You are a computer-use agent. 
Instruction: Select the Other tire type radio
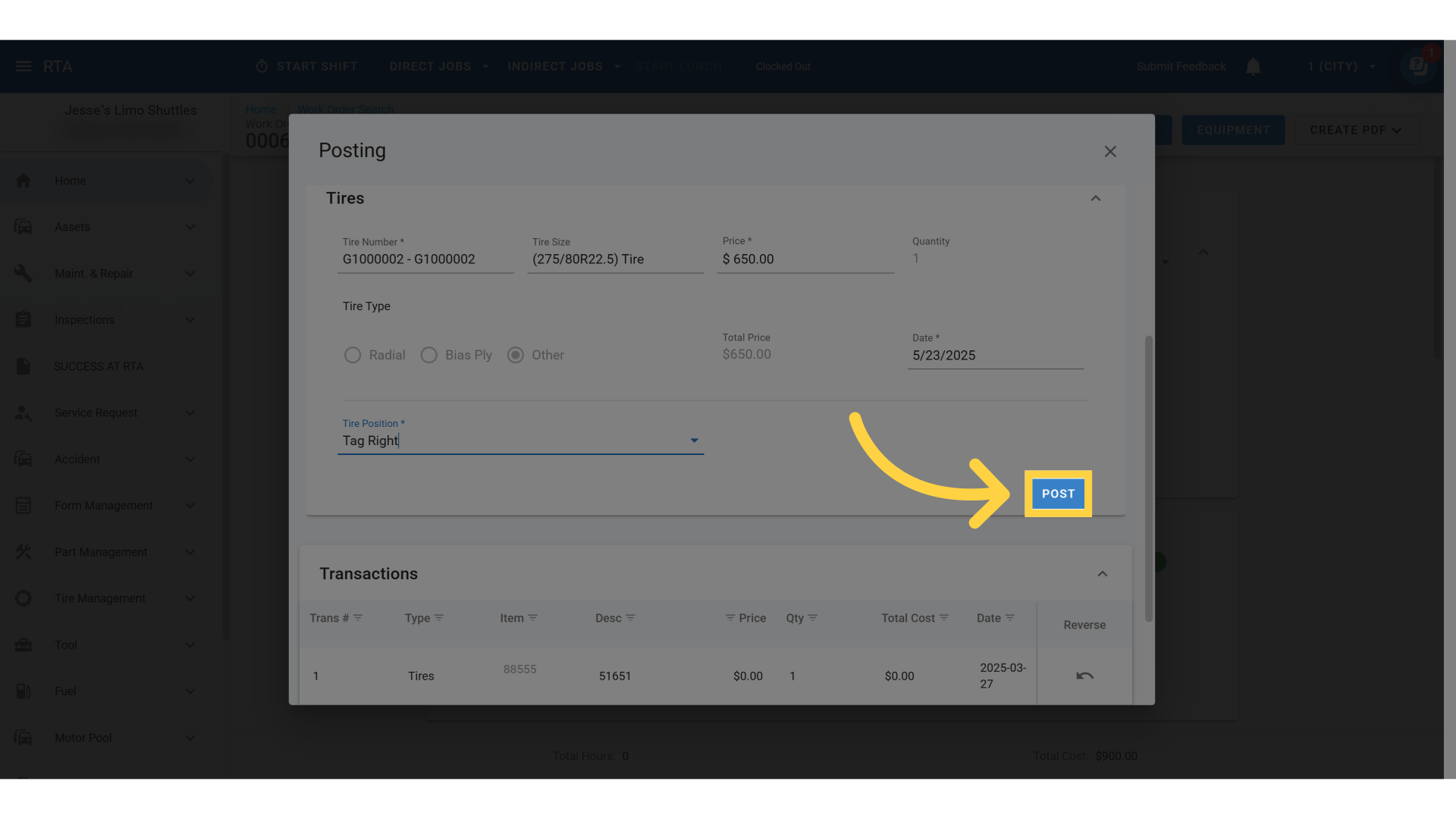(x=516, y=355)
